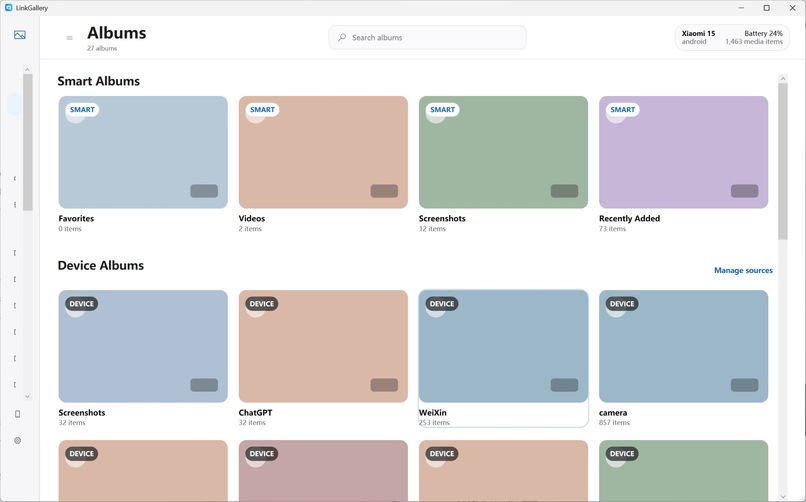
Task: Click the Videos album title text
Action: [252, 218]
